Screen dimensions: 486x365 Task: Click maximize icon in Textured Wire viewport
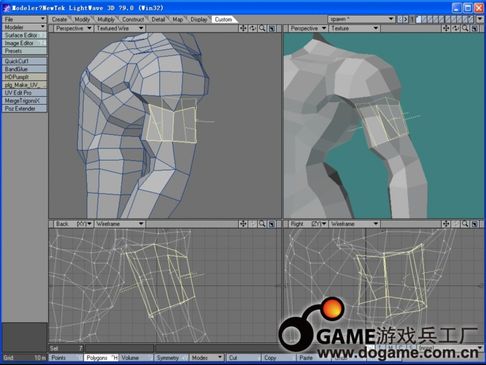pos(272,28)
